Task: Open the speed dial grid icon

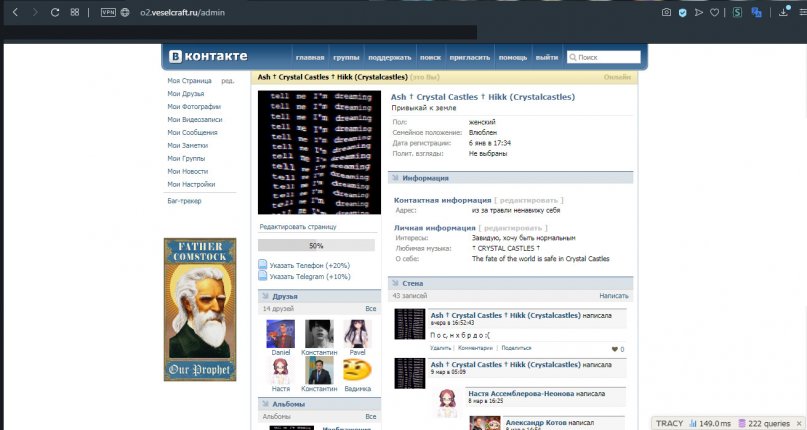Action: point(75,12)
